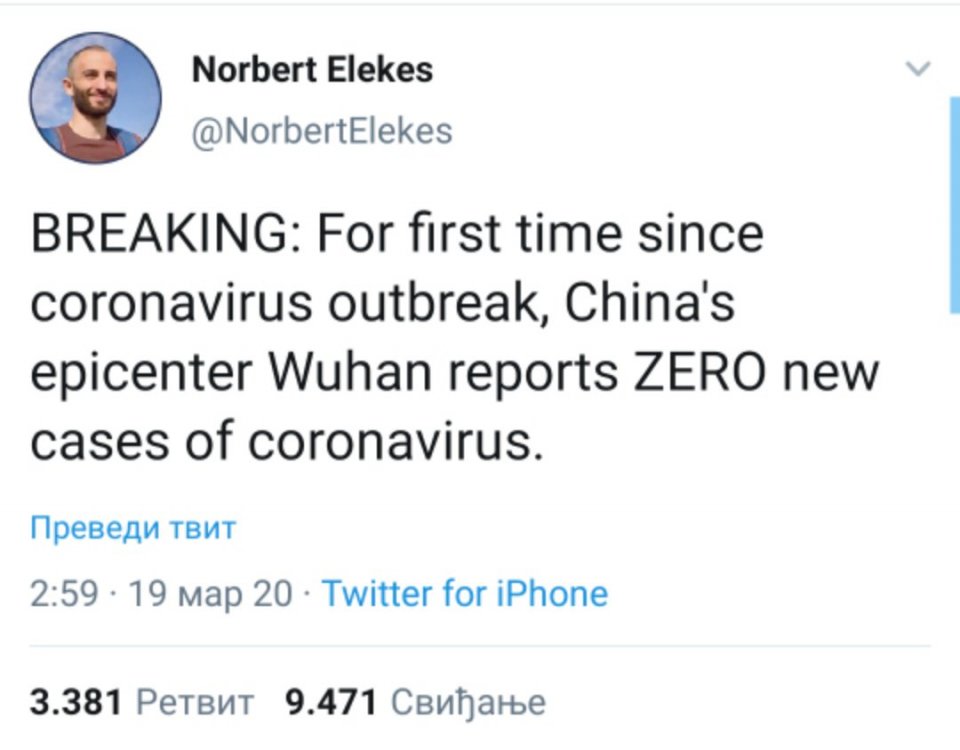The image size is (960, 750).
Task: Open the tweet options chevron menu
Action: [x=916, y=70]
